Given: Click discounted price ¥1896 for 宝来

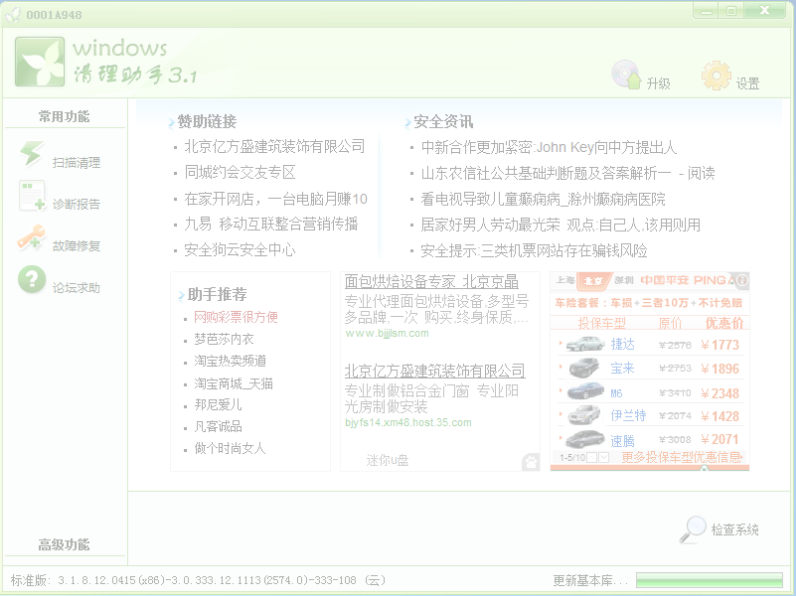Looking at the screenshot, I should pos(720,369).
